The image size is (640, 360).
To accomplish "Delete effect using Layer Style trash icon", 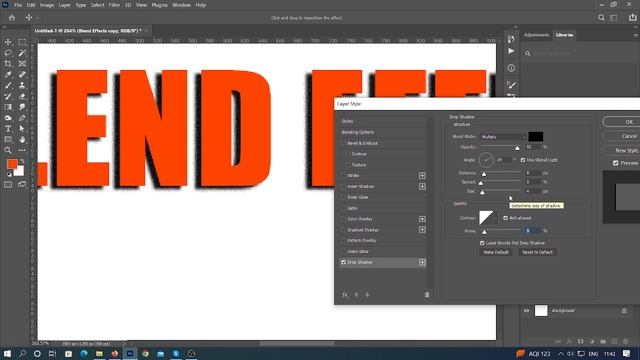I will pyautogui.click(x=427, y=295).
